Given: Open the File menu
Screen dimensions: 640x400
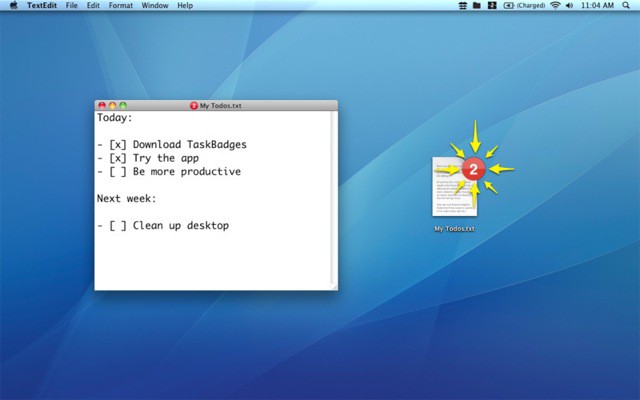Looking at the screenshot, I should (72, 6).
